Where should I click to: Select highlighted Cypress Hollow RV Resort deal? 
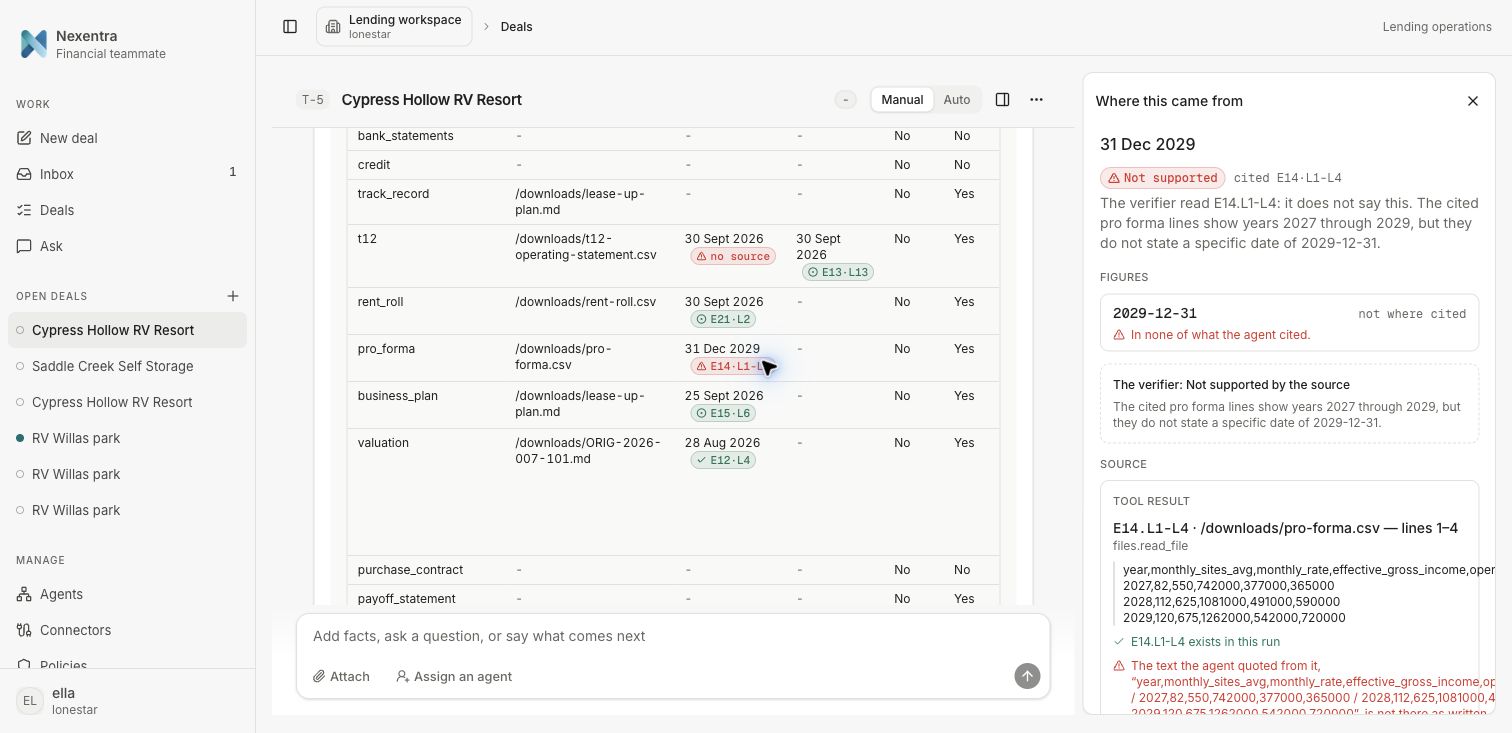coord(127,330)
